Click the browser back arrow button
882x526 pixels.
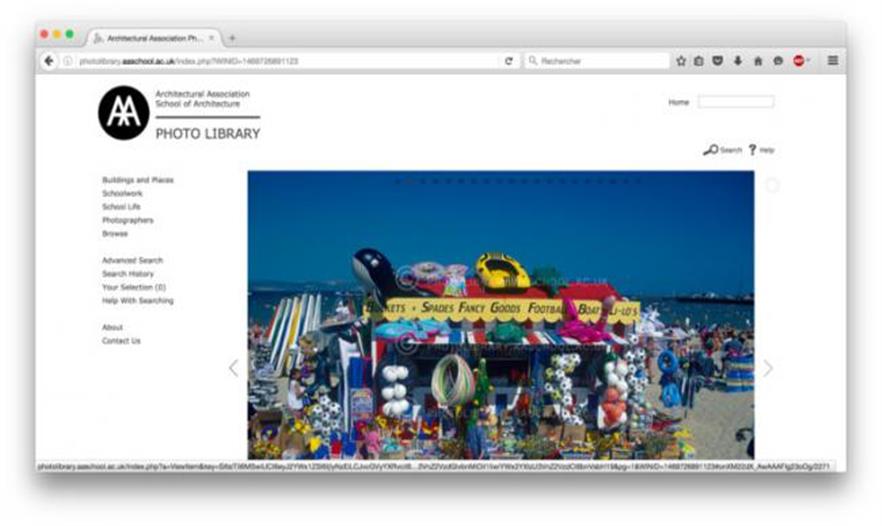click(x=48, y=61)
